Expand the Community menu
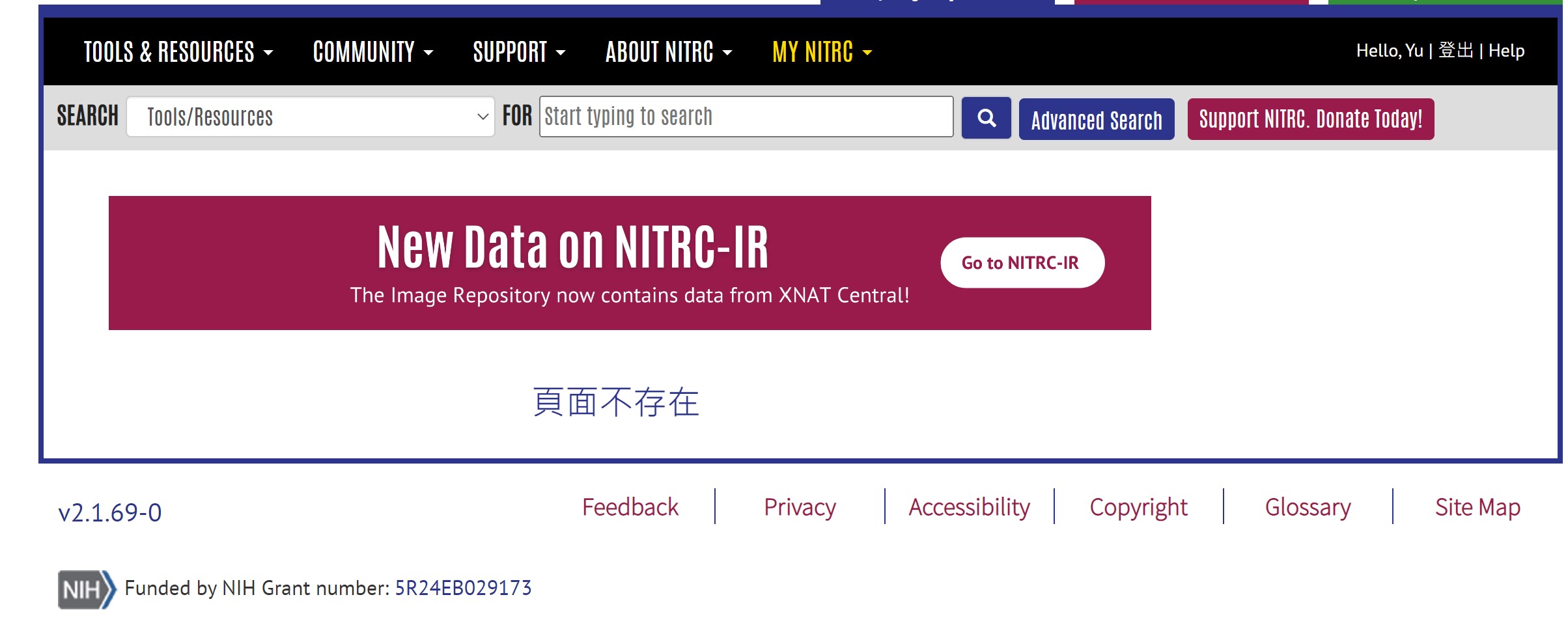 372,52
